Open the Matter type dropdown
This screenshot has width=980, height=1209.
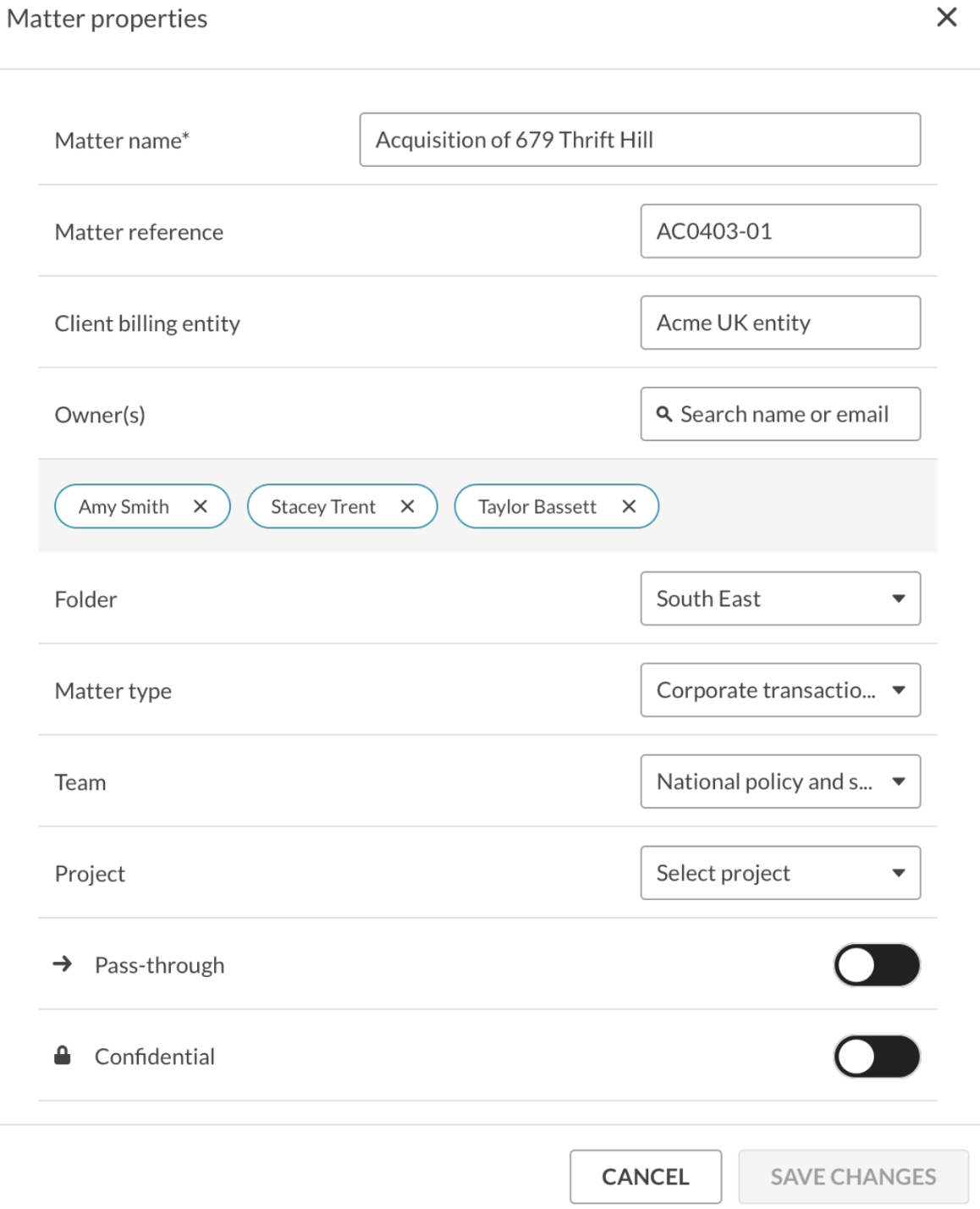pyautogui.click(x=780, y=690)
